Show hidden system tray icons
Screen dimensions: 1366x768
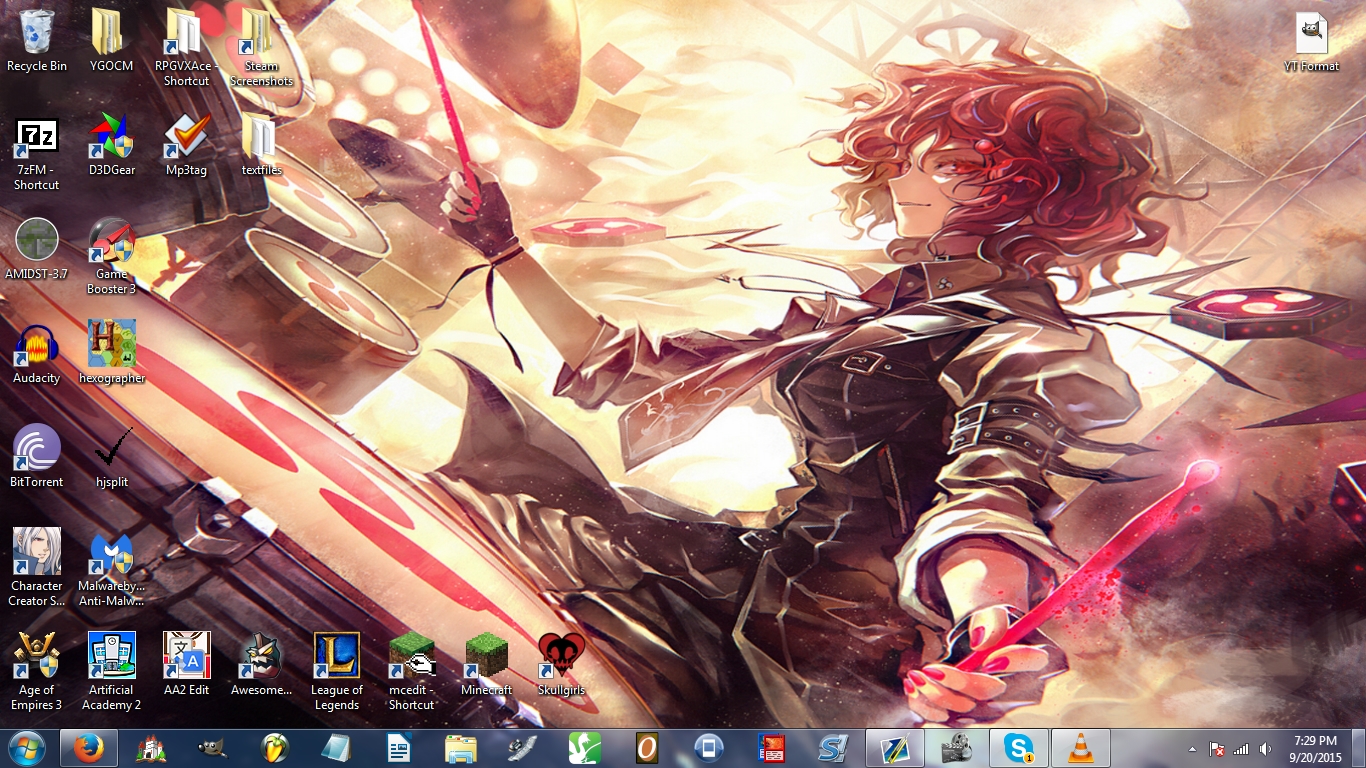tap(1192, 749)
